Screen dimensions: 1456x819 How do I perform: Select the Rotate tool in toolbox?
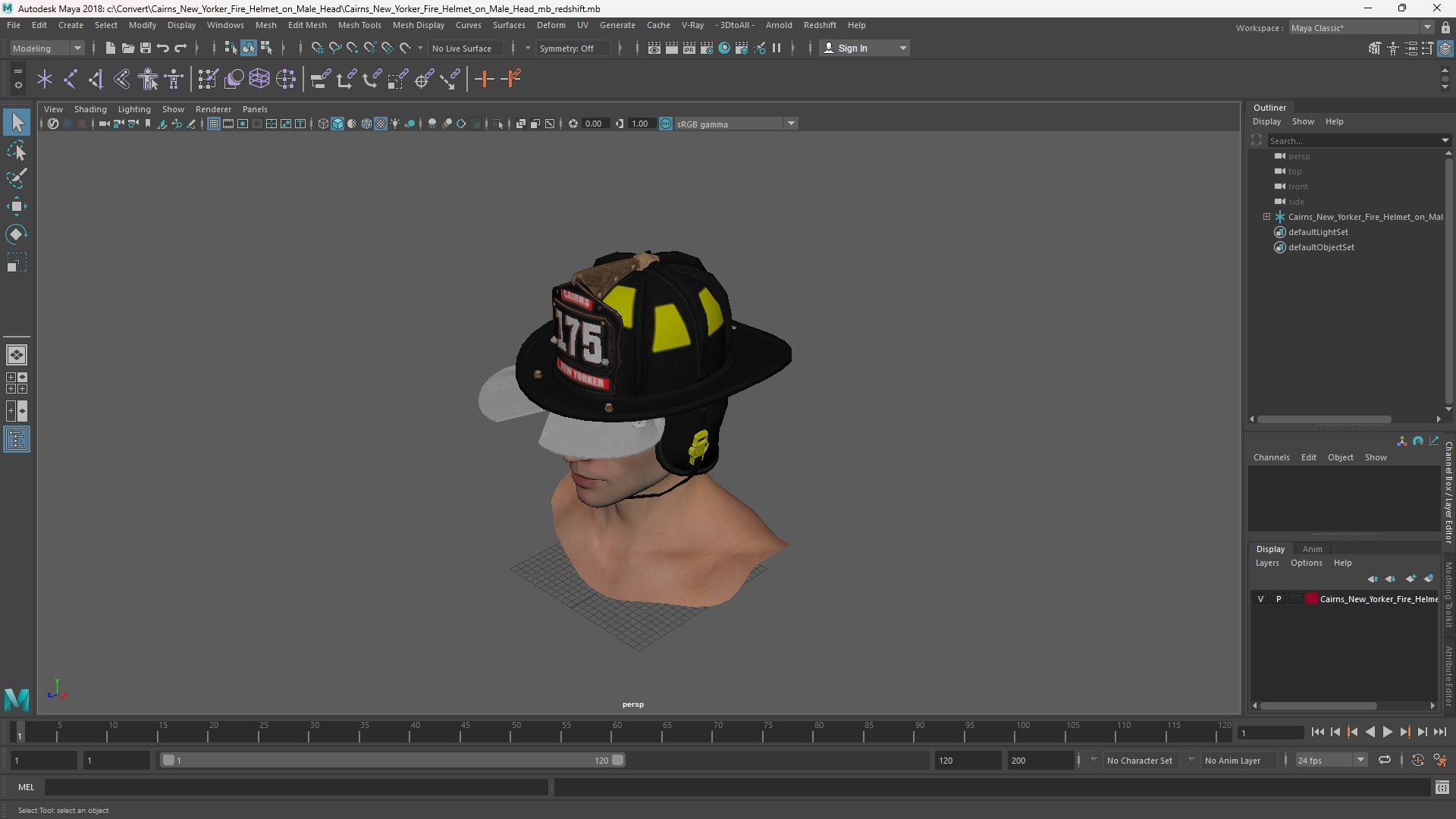17,234
